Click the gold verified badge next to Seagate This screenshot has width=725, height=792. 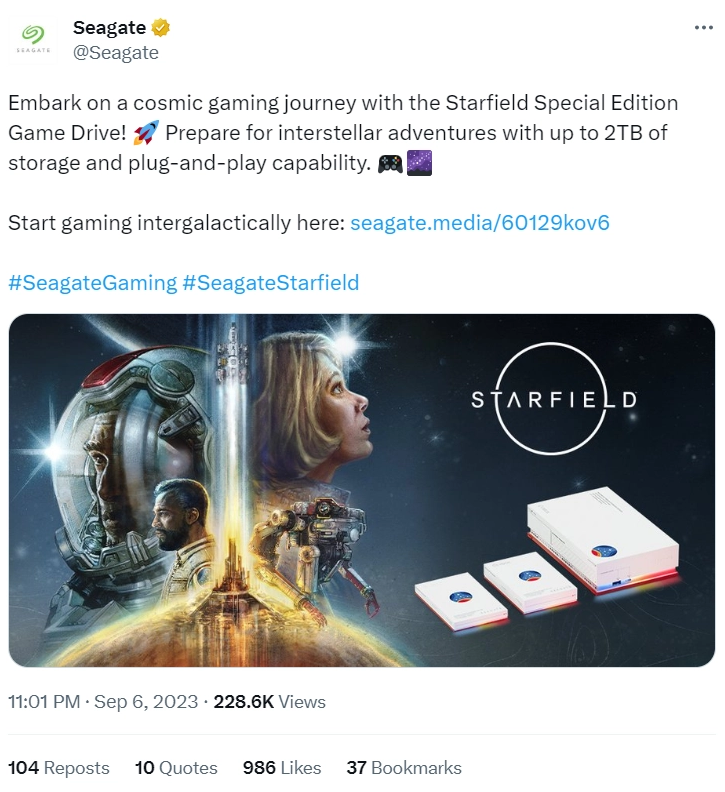[x=161, y=27]
